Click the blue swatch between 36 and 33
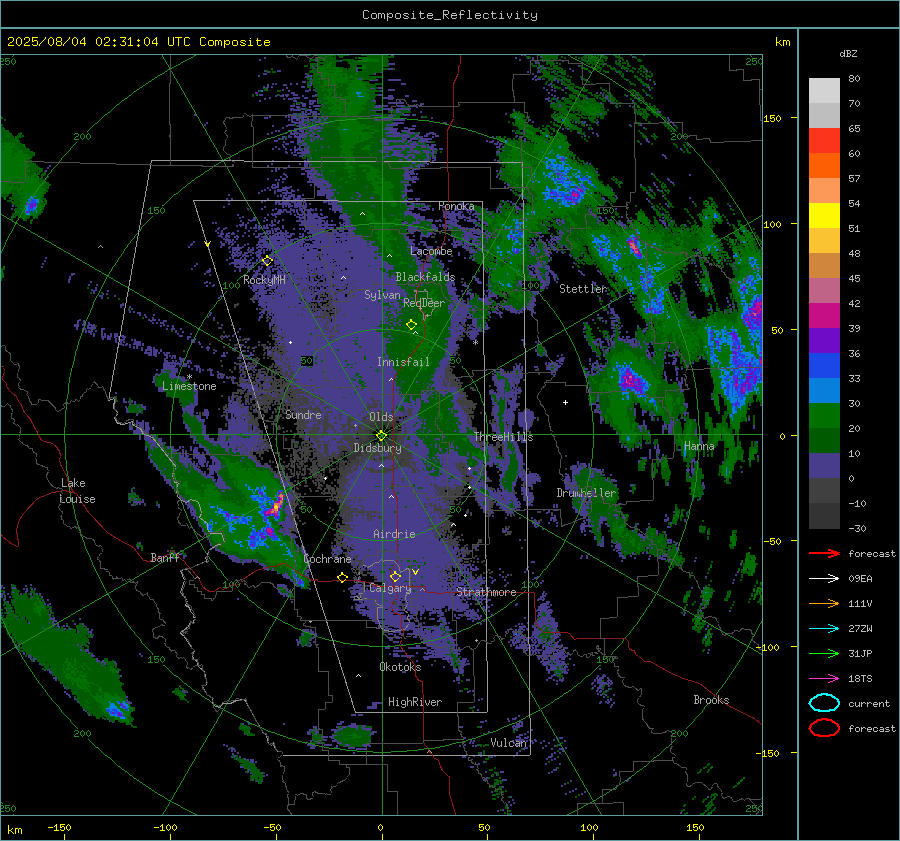The image size is (900, 841). tap(824, 366)
